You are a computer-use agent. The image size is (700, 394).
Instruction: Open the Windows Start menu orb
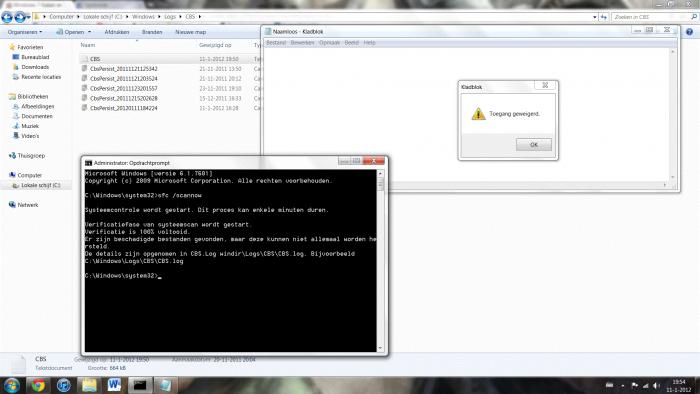coord(11,385)
